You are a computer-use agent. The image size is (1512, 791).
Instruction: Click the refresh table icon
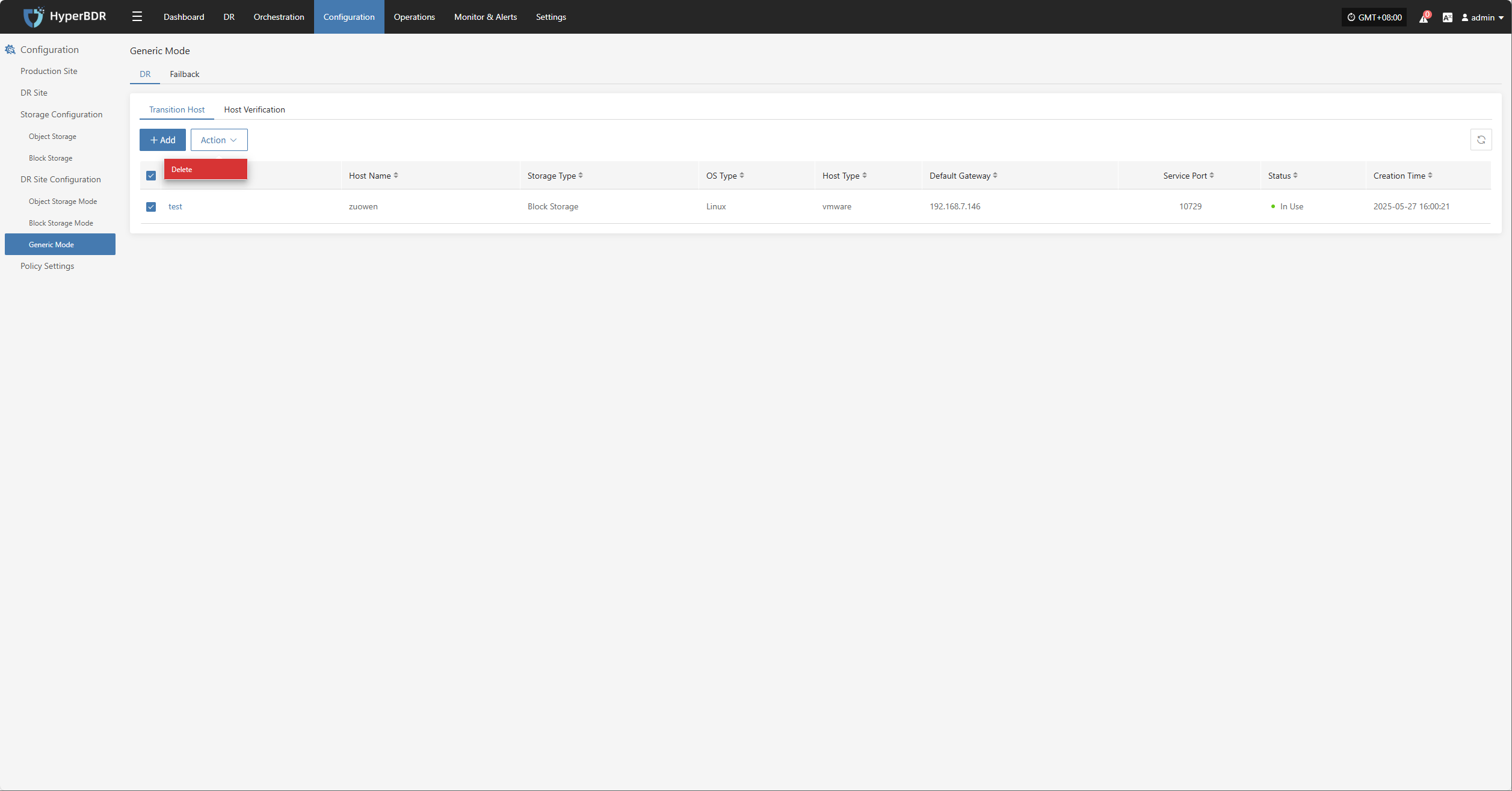pyautogui.click(x=1481, y=140)
